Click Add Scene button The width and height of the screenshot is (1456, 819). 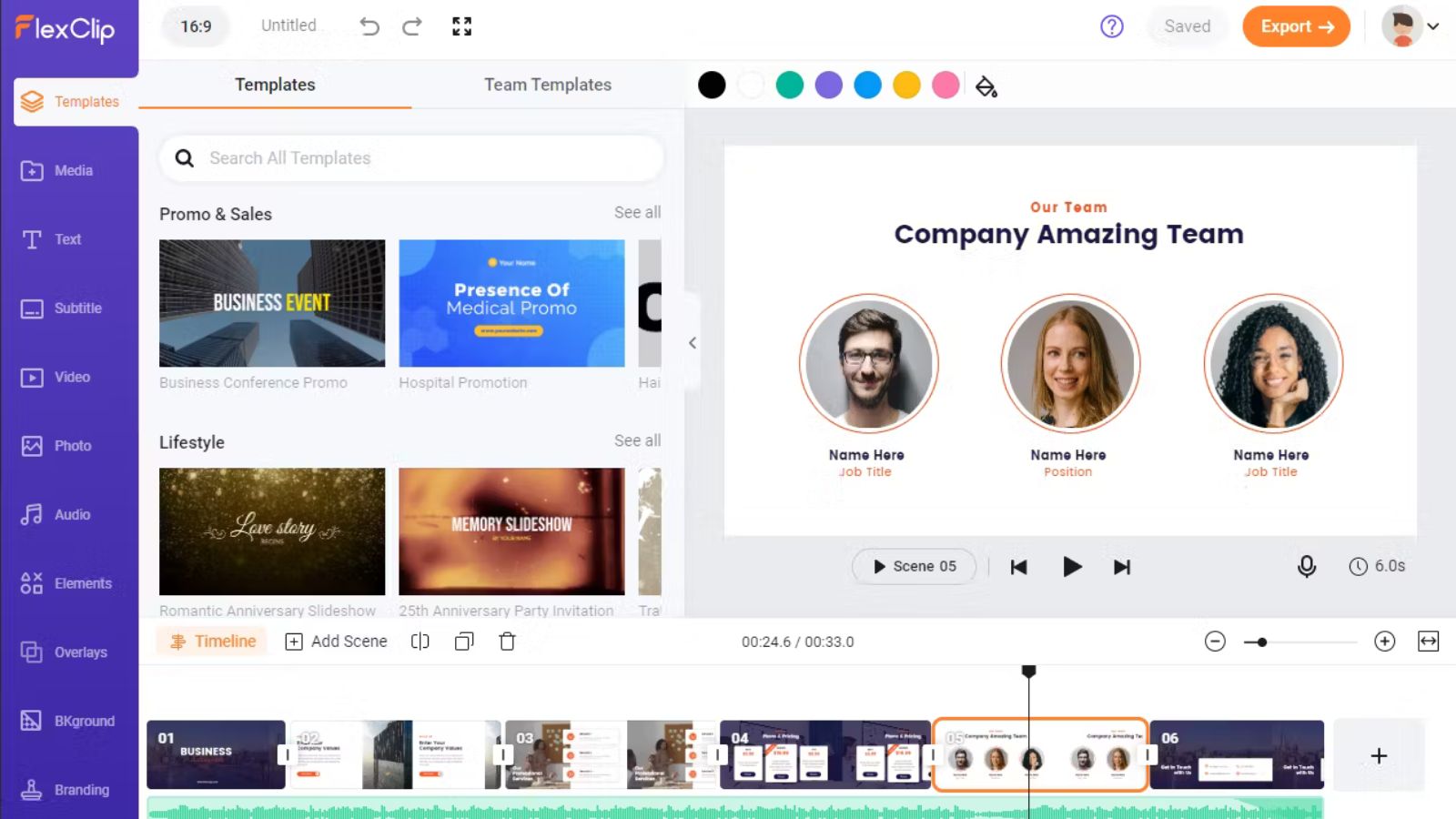pos(336,642)
